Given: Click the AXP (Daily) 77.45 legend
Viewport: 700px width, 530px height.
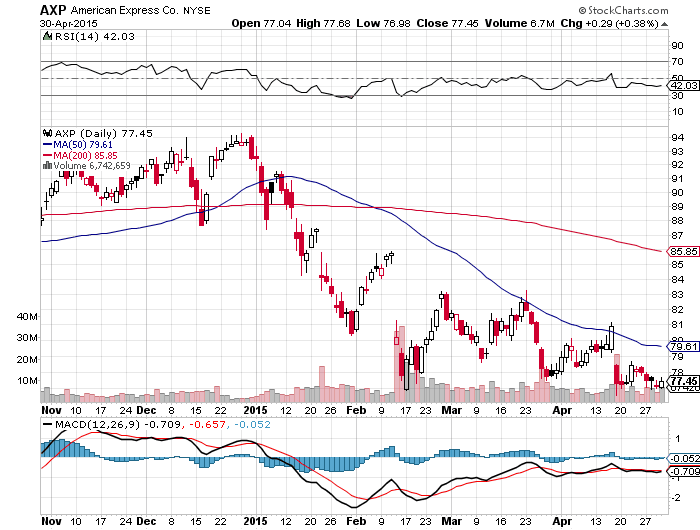Looking at the screenshot, I should [x=104, y=133].
